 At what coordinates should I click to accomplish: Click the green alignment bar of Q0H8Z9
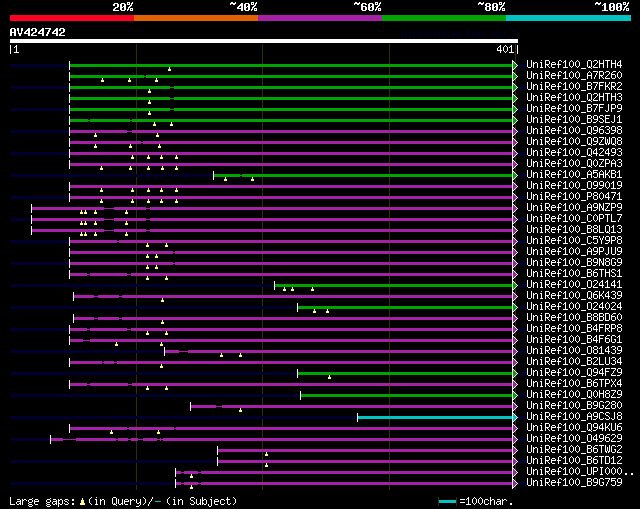[407, 395]
